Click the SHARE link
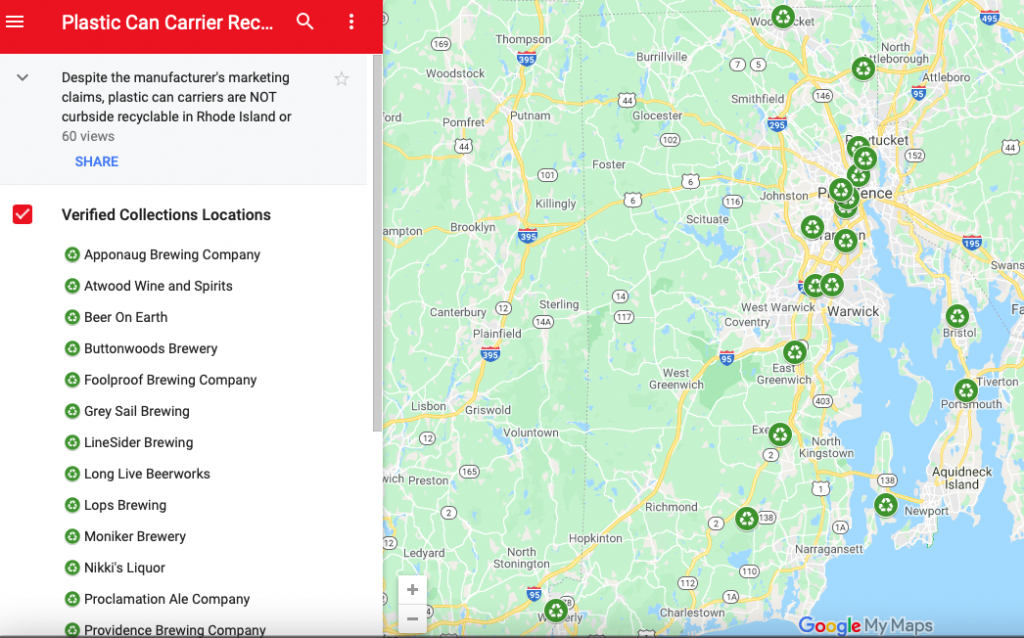Image resolution: width=1024 pixels, height=638 pixels. [x=96, y=161]
